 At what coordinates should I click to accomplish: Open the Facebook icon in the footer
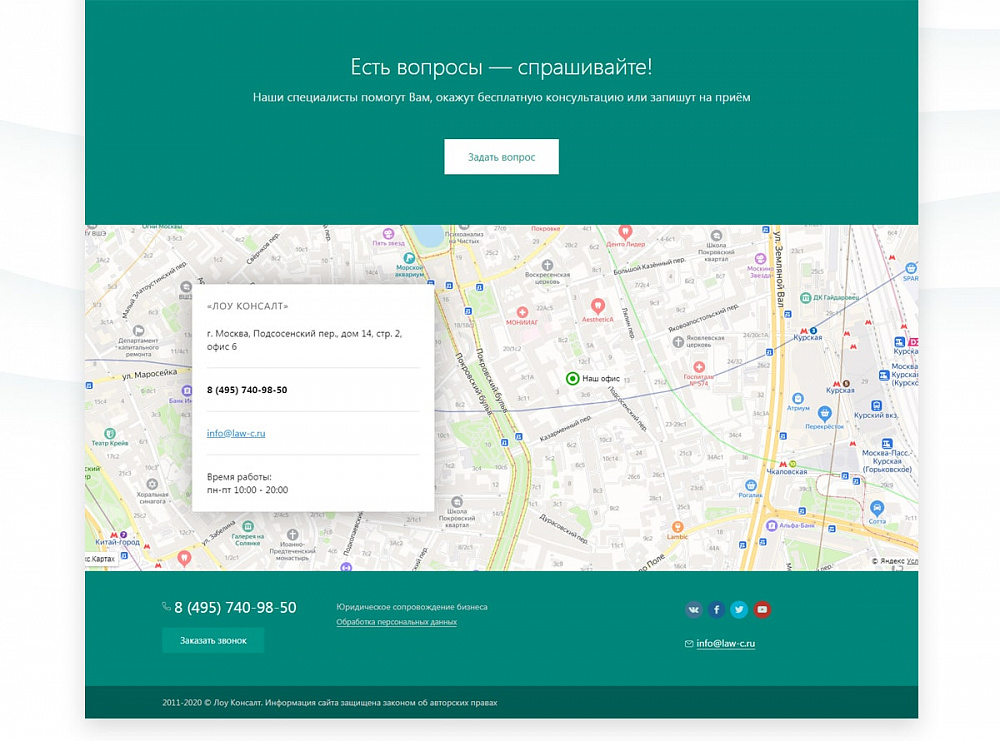[716, 610]
